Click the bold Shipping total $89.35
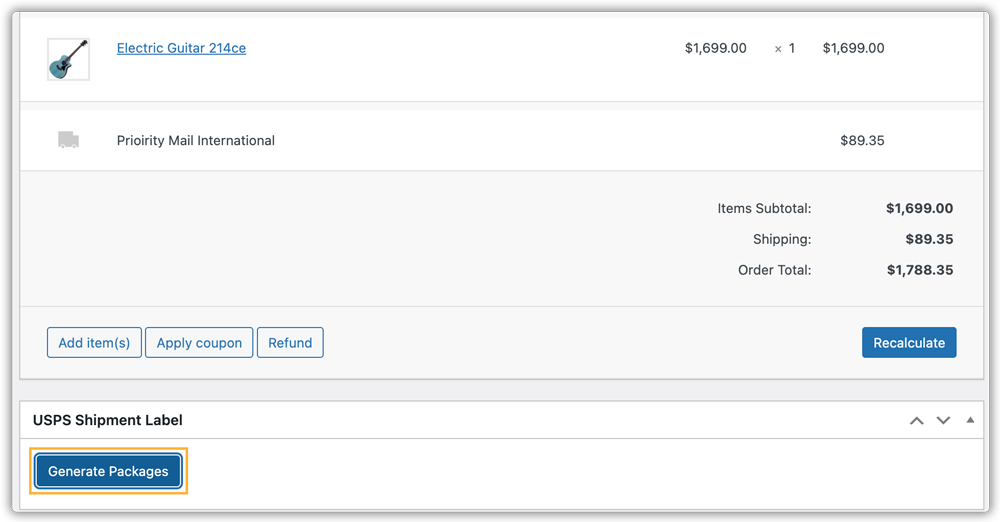Image resolution: width=1000 pixels, height=522 pixels. [929, 240]
